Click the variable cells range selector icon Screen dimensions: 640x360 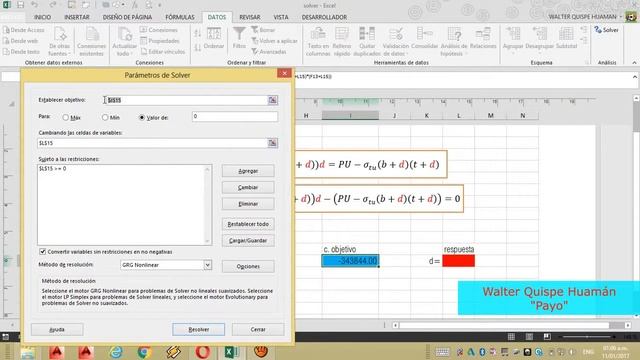(273, 143)
